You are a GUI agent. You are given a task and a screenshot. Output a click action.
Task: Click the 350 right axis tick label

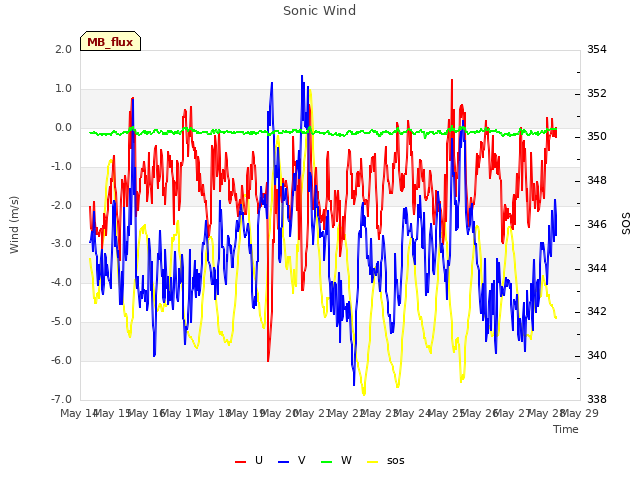597,137
